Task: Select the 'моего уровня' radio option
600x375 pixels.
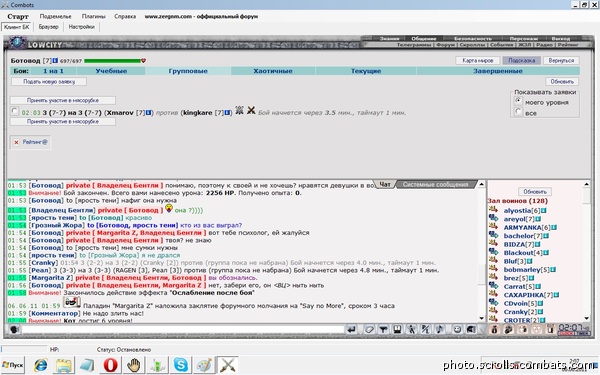Action: pos(518,101)
